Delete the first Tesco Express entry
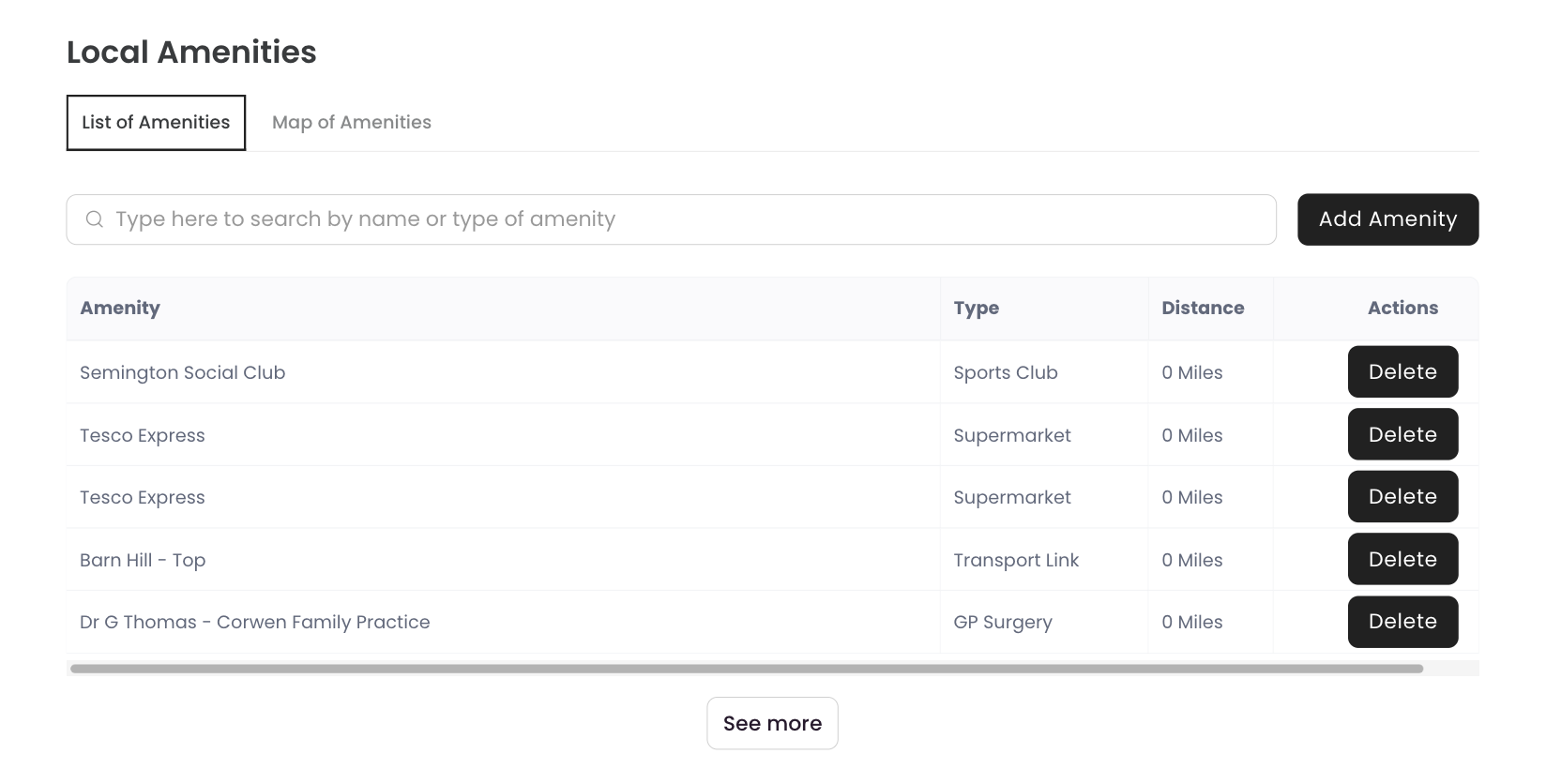 tap(1402, 434)
